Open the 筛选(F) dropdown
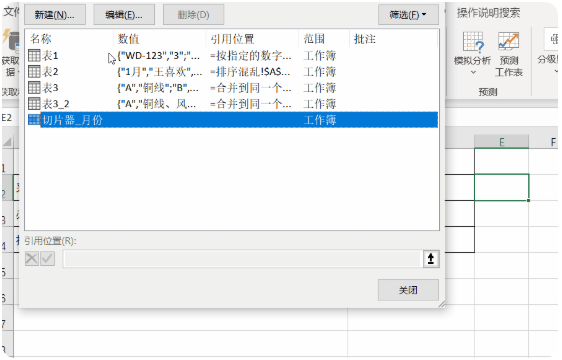Image resolution: width=562 pixels, height=360 pixels. [x=408, y=15]
